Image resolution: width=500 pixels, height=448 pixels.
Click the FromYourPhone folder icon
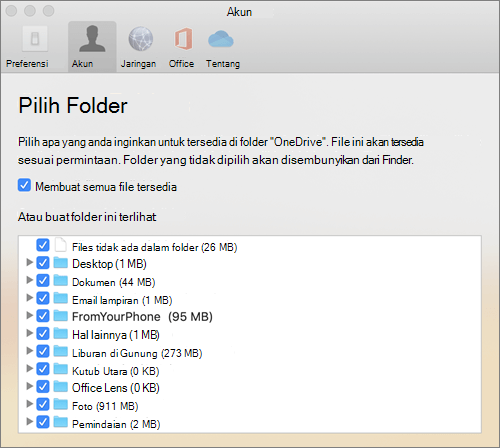click(61, 316)
